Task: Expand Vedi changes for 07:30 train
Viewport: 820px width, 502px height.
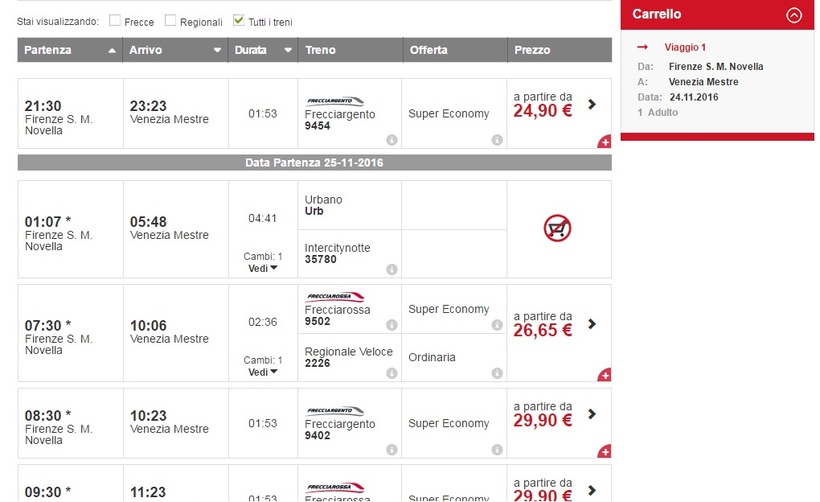Action: [263, 372]
